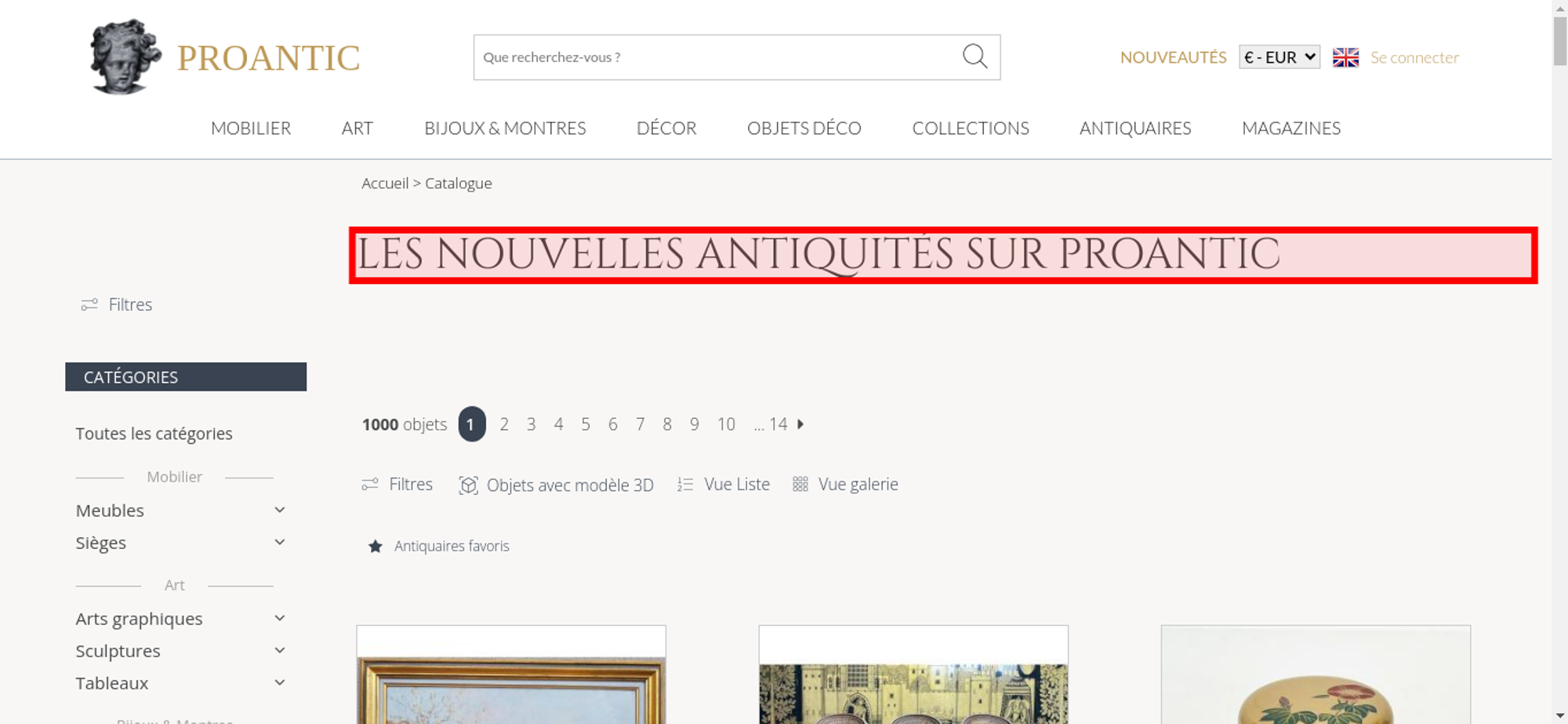Open the framed painting thumbnail

point(511,675)
